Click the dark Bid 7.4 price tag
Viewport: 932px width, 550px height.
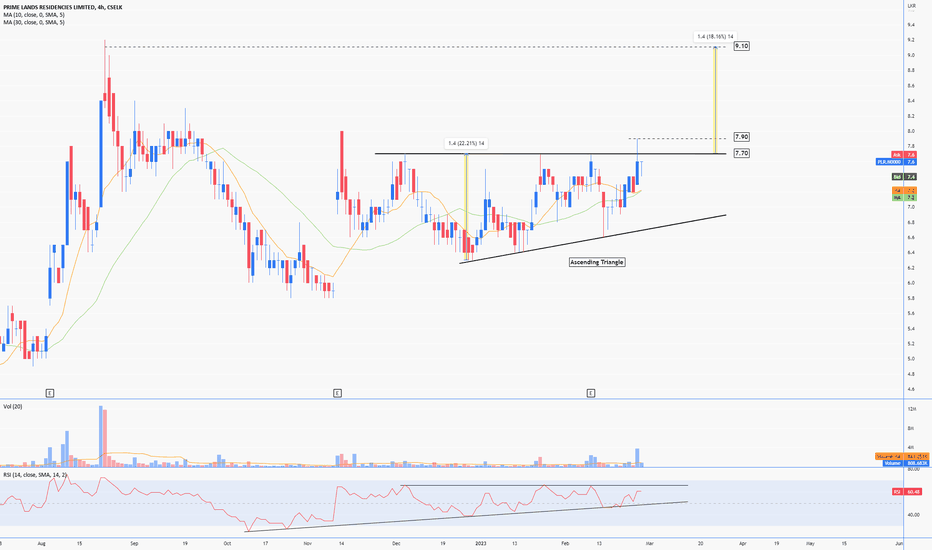[904, 177]
